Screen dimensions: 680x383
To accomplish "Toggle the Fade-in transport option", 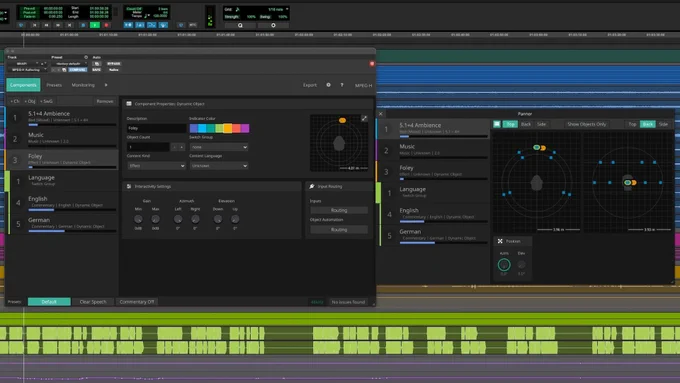I will pyautogui.click(x=29, y=16).
